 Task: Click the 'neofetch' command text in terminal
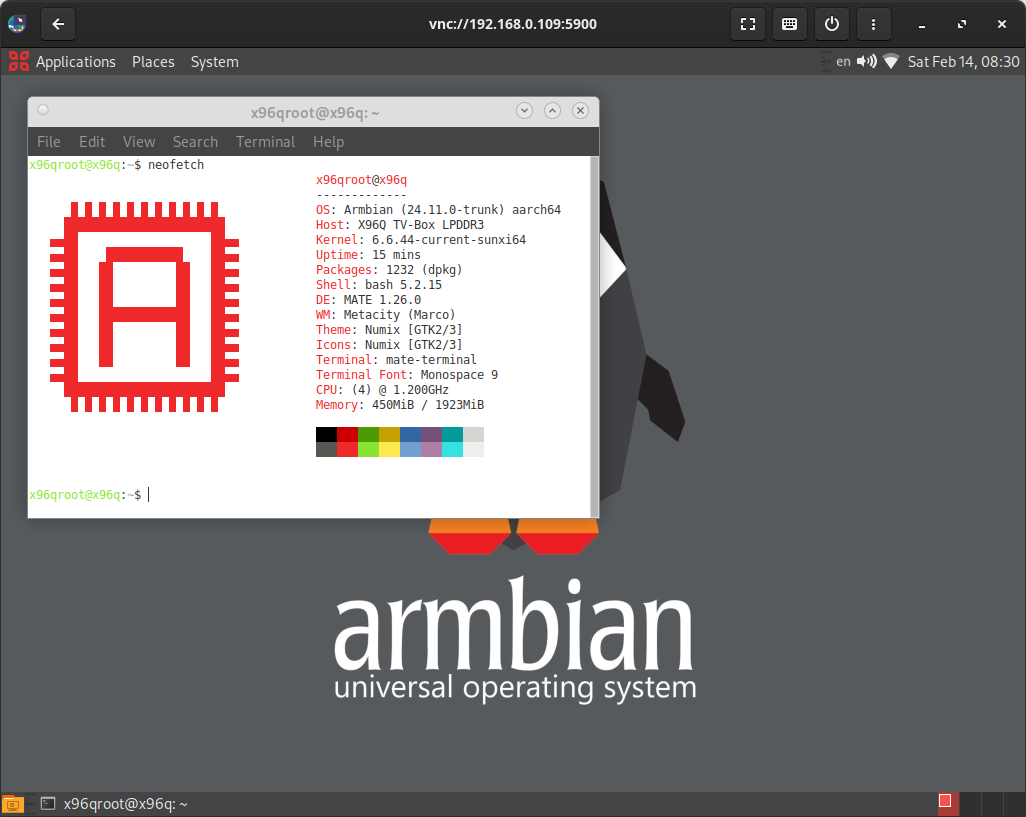(x=176, y=165)
